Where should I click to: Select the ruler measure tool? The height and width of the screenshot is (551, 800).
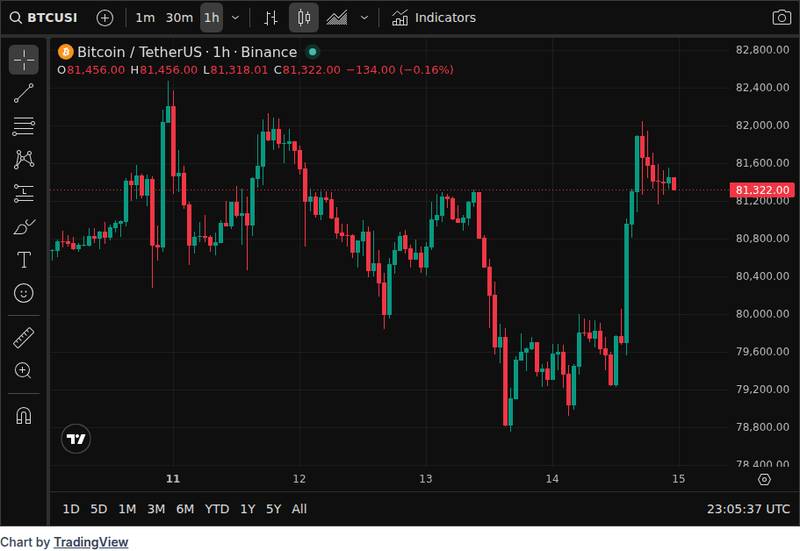[x=23, y=337]
